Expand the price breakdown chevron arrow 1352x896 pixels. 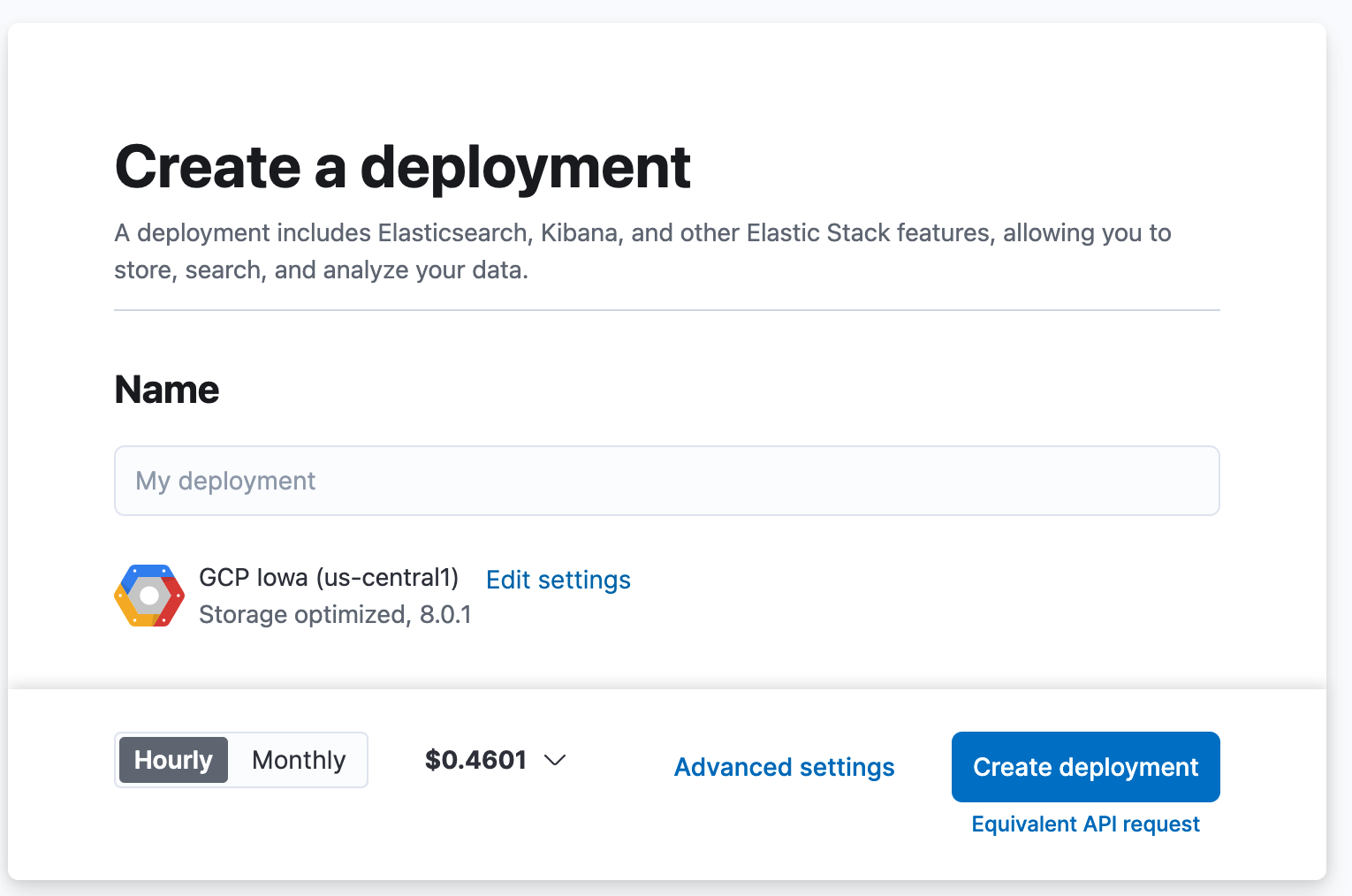coord(555,760)
